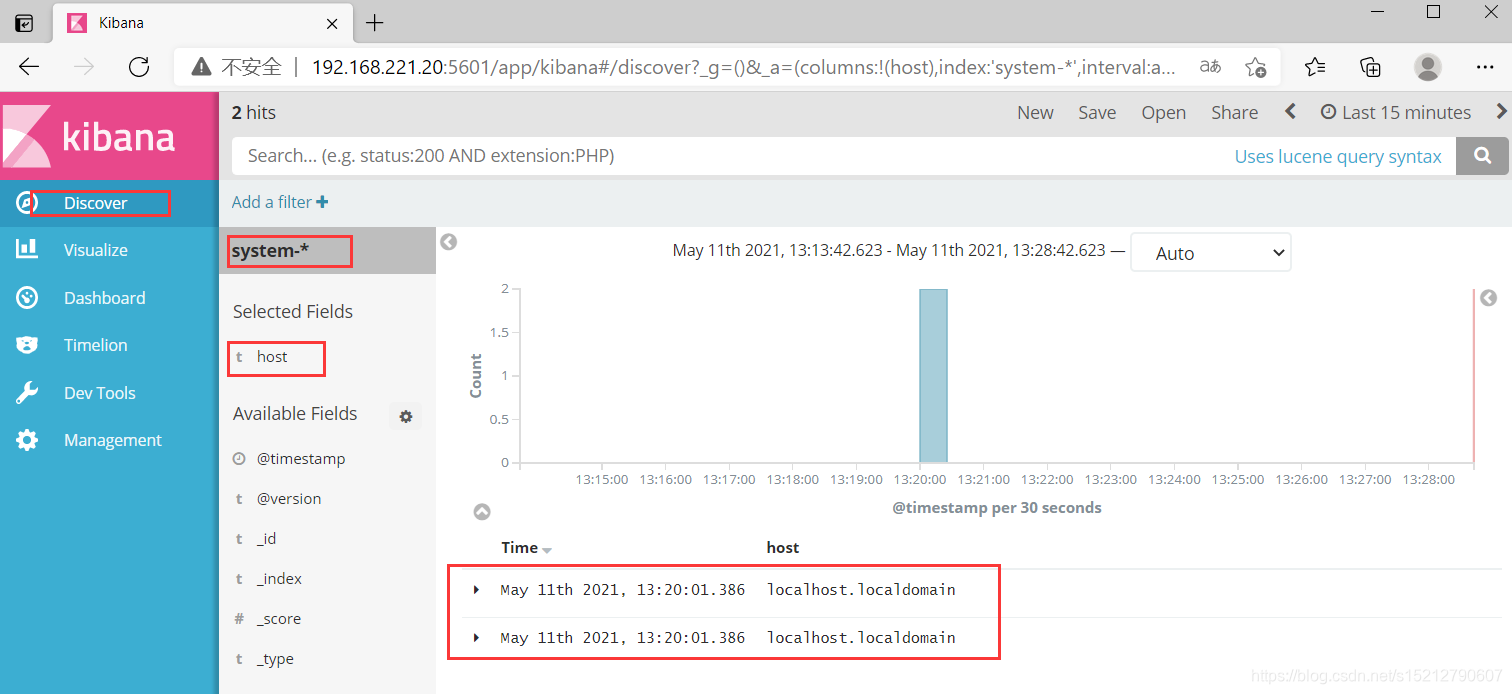Click the legend toggle arrow right of chart

(x=1489, y=298)
